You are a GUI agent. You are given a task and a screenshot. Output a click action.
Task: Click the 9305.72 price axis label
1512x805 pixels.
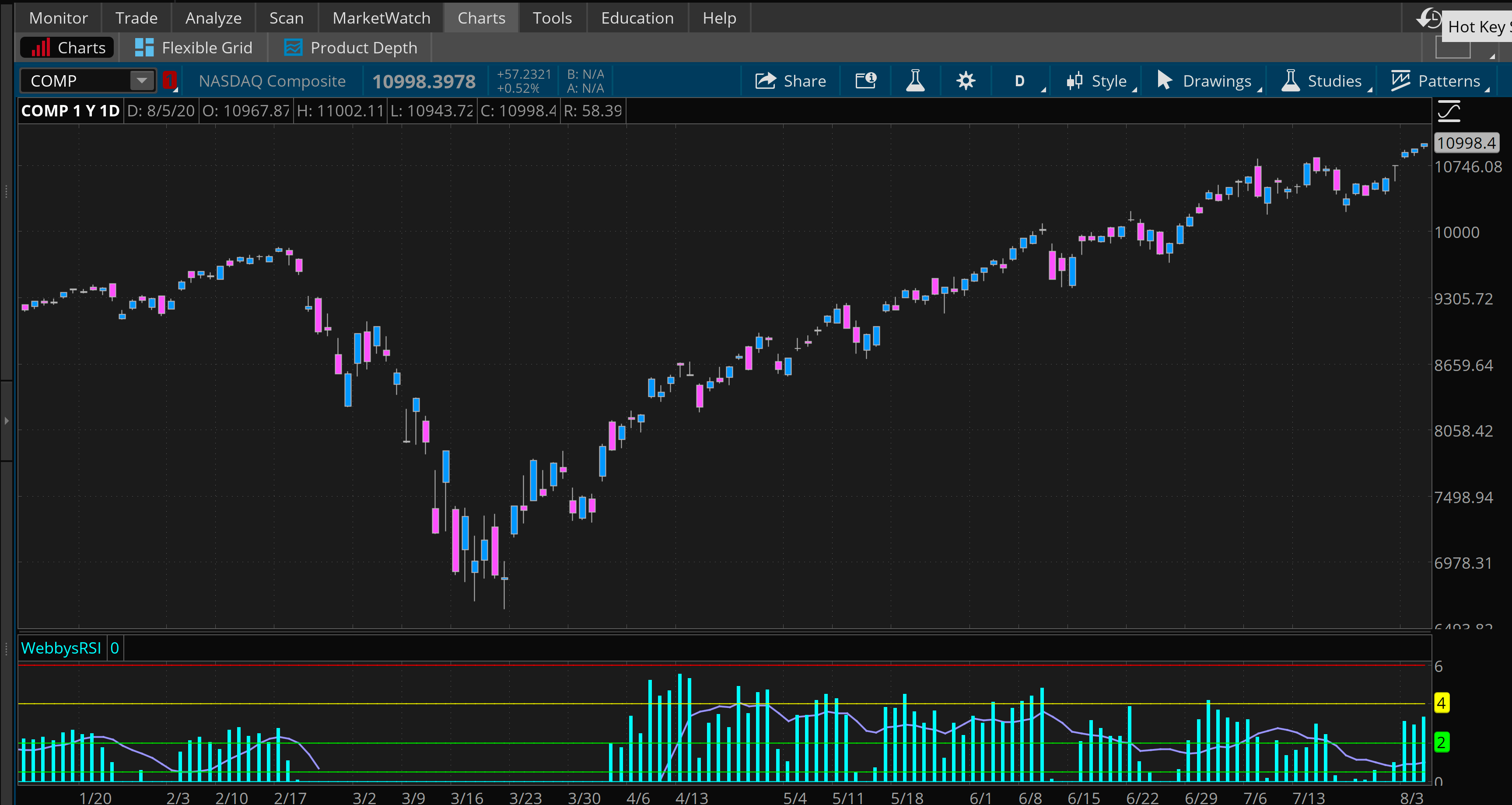pyautogui.click(x=1463, y=299)
